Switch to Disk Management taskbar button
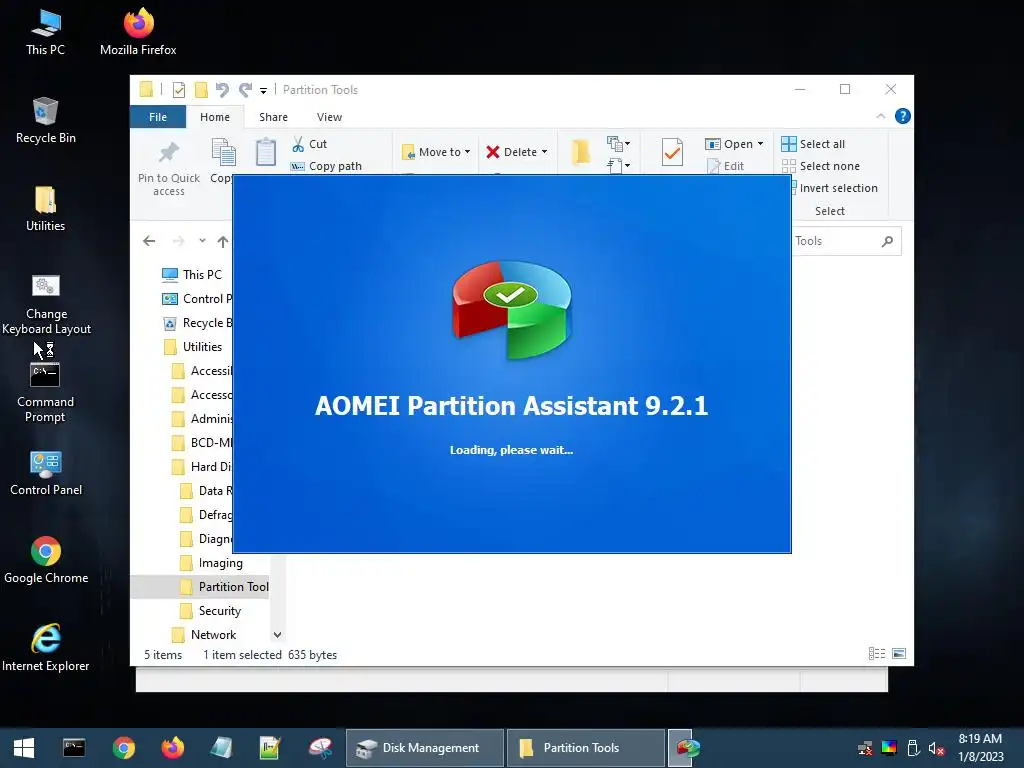 [424, 748]
